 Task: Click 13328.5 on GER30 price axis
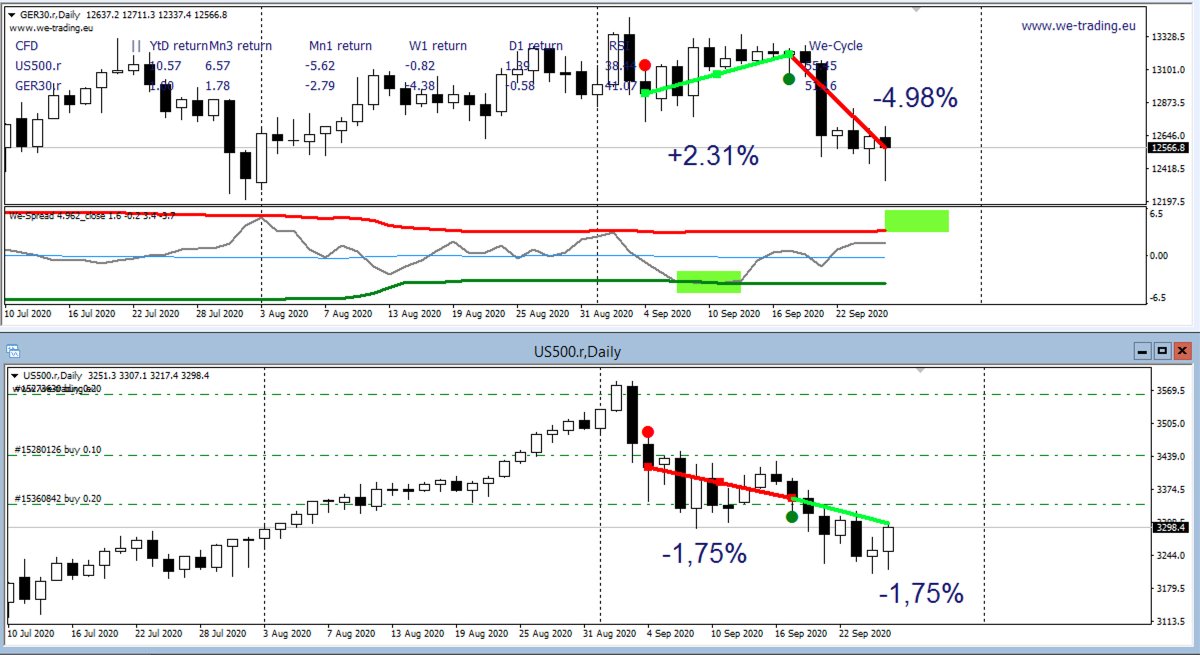1168,38
